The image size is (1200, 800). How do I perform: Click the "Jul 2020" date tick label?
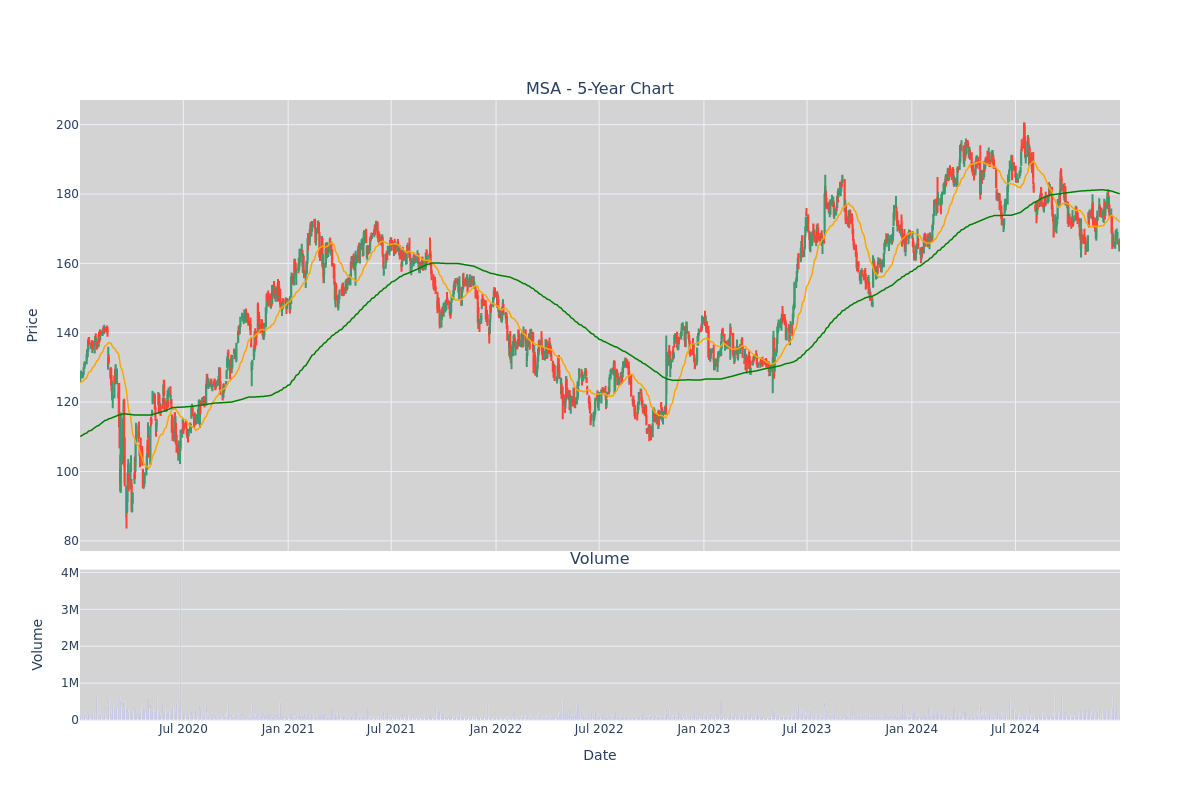coord(183,729)
